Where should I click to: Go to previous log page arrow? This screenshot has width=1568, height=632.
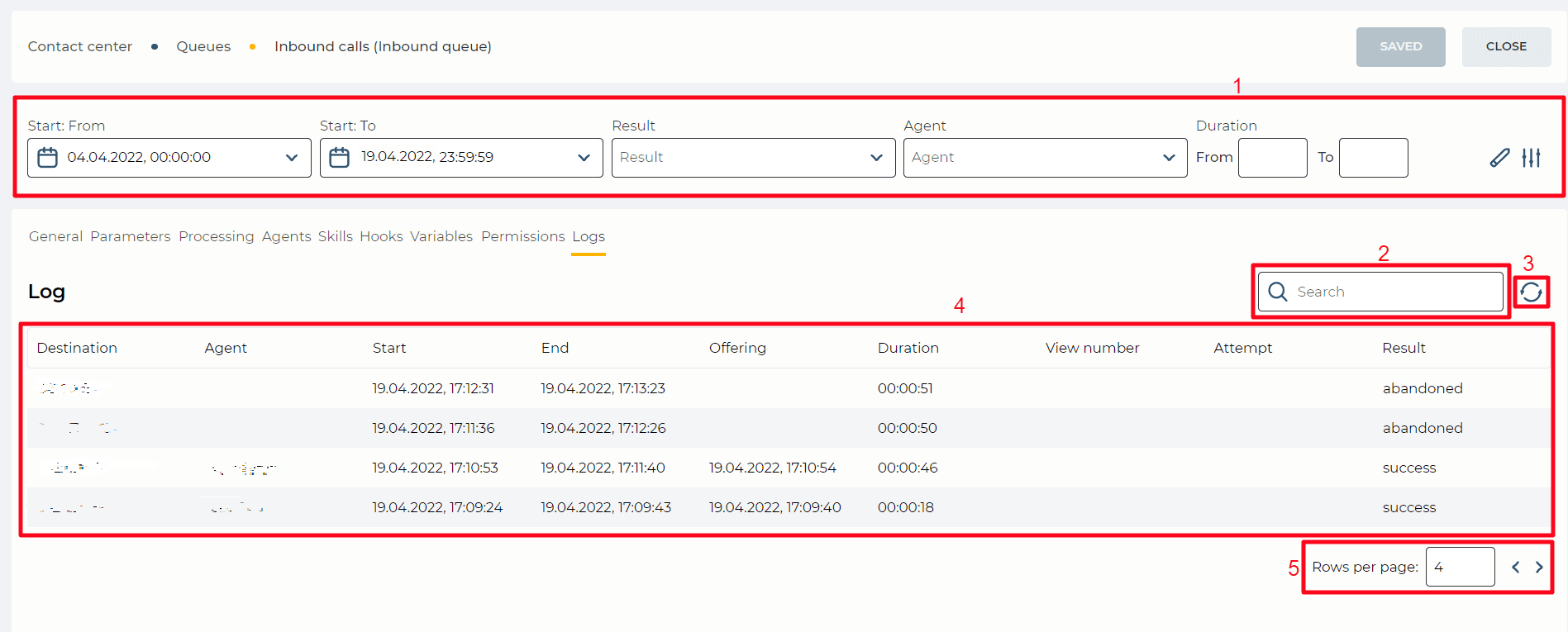[x=1515, y=567]
